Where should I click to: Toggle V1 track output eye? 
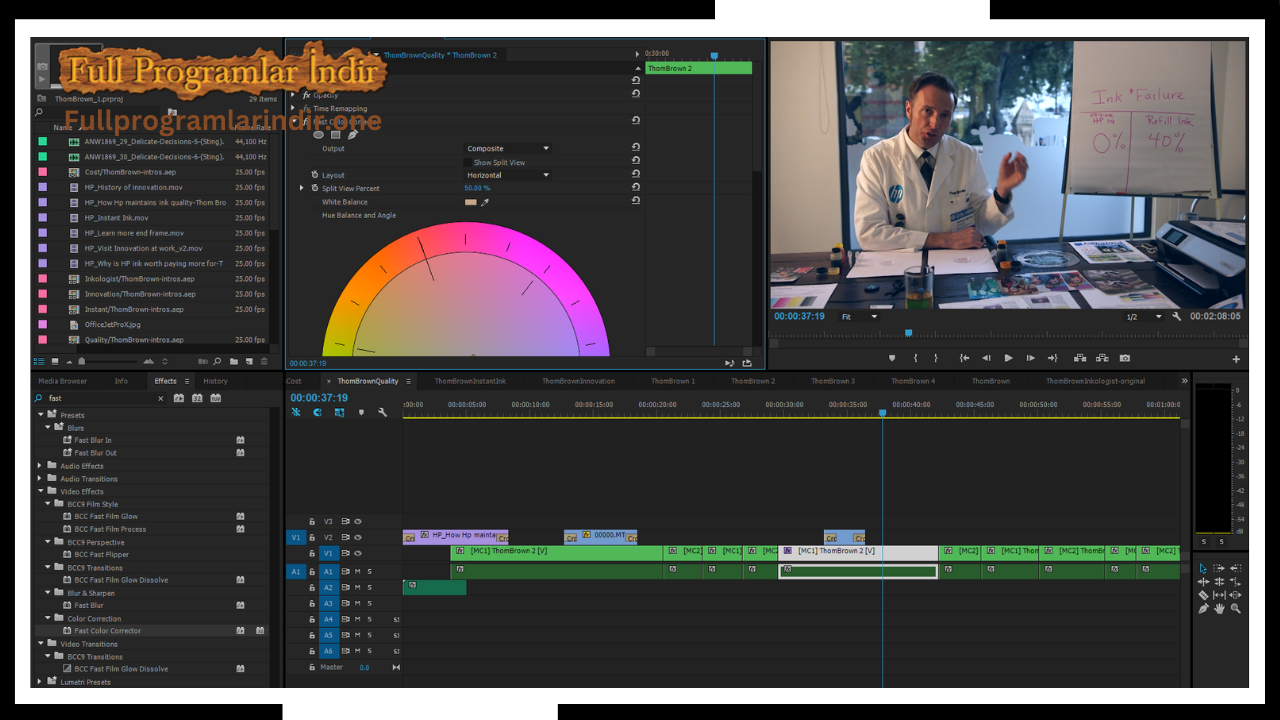tap(358, 553)
